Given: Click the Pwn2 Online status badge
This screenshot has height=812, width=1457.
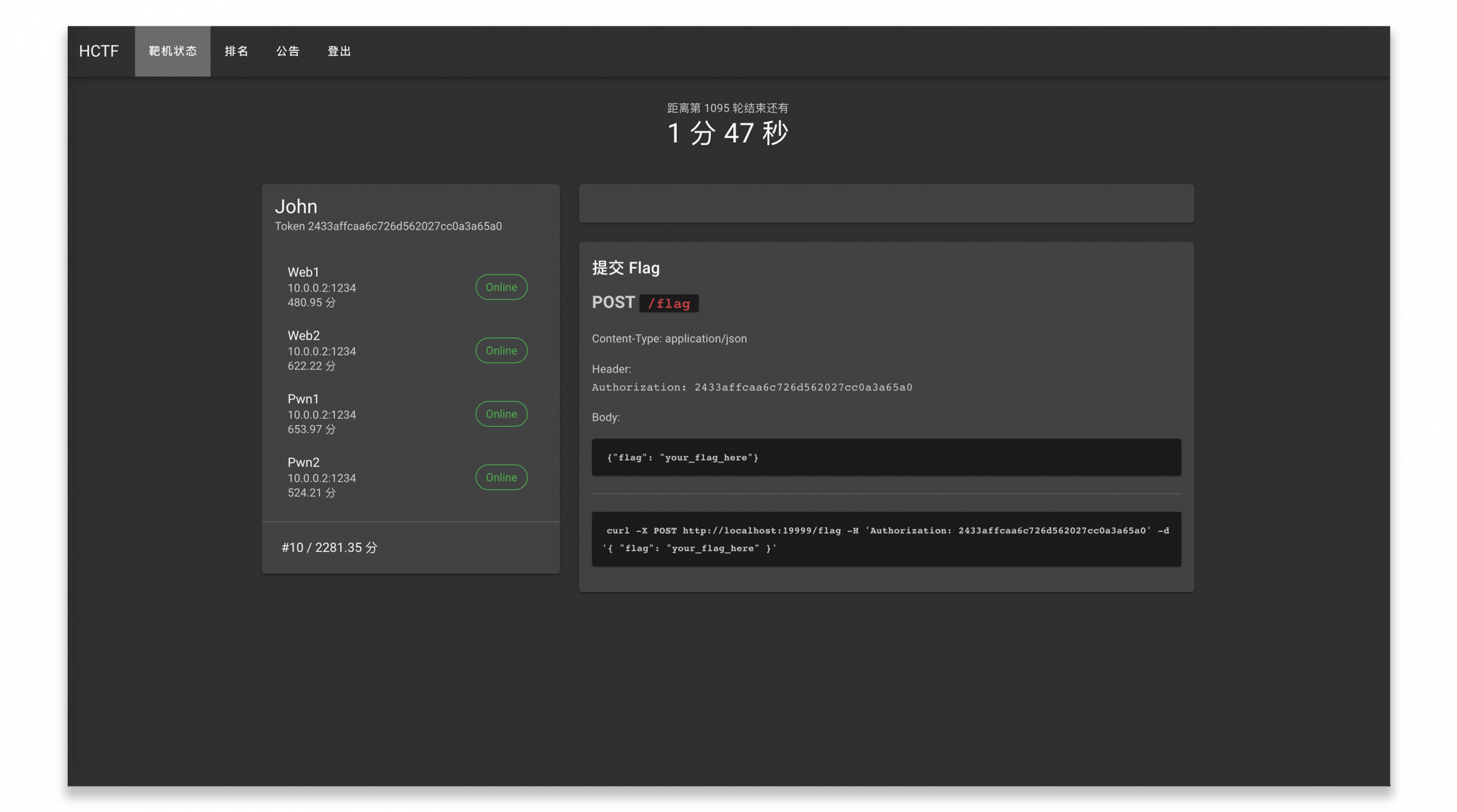Looking at the screenshot, I should 501,477.
